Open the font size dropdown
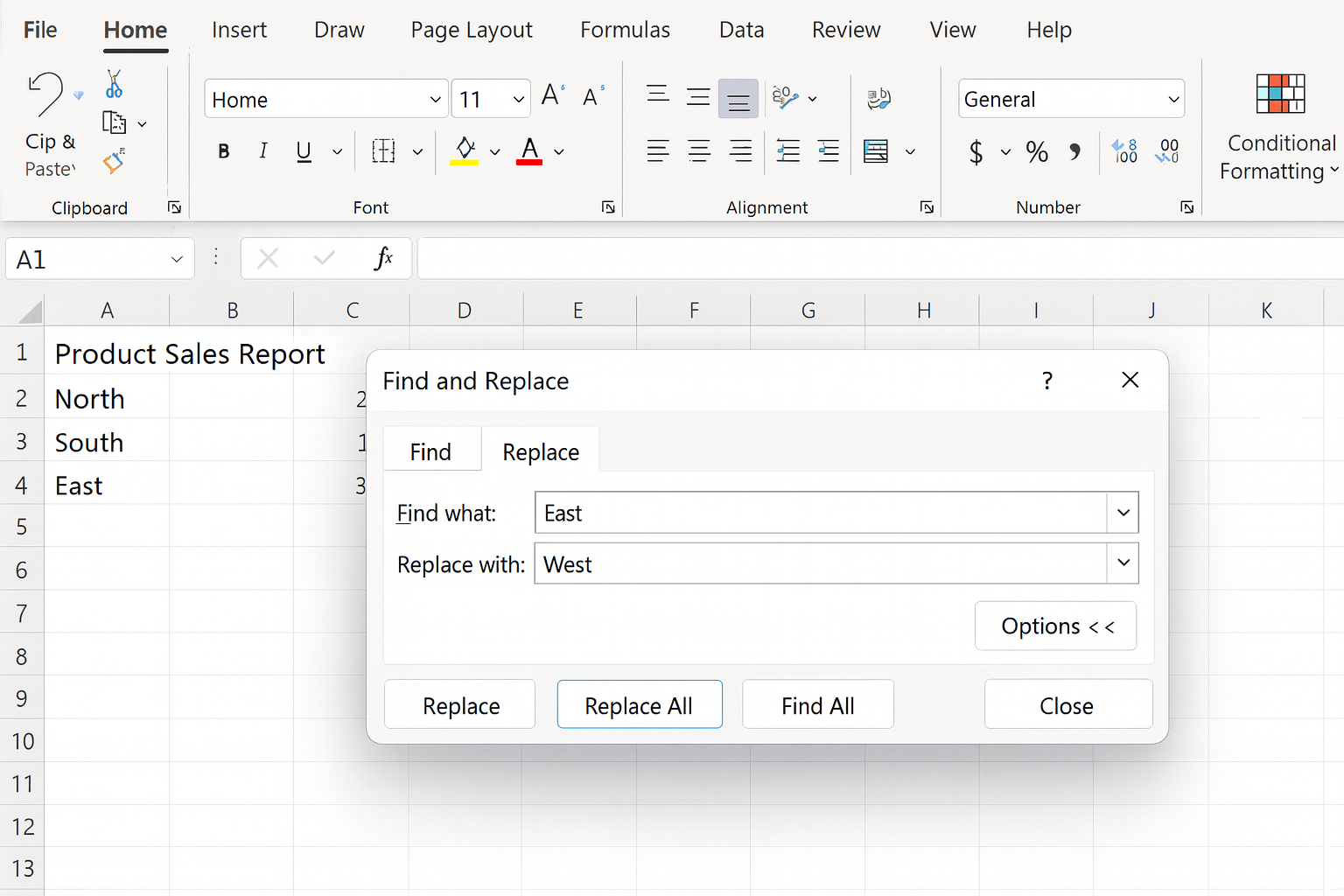This screenshot has height=896, width=1344. [x=518, y=100]
